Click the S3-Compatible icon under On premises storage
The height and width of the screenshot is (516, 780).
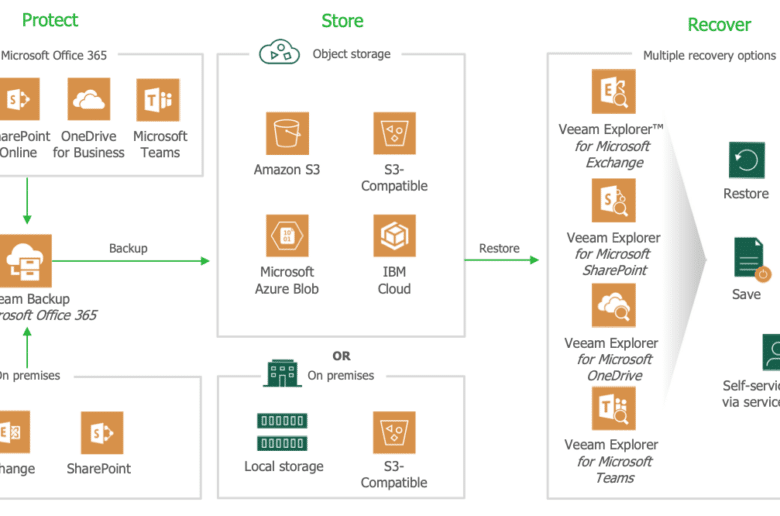(394, 432)
